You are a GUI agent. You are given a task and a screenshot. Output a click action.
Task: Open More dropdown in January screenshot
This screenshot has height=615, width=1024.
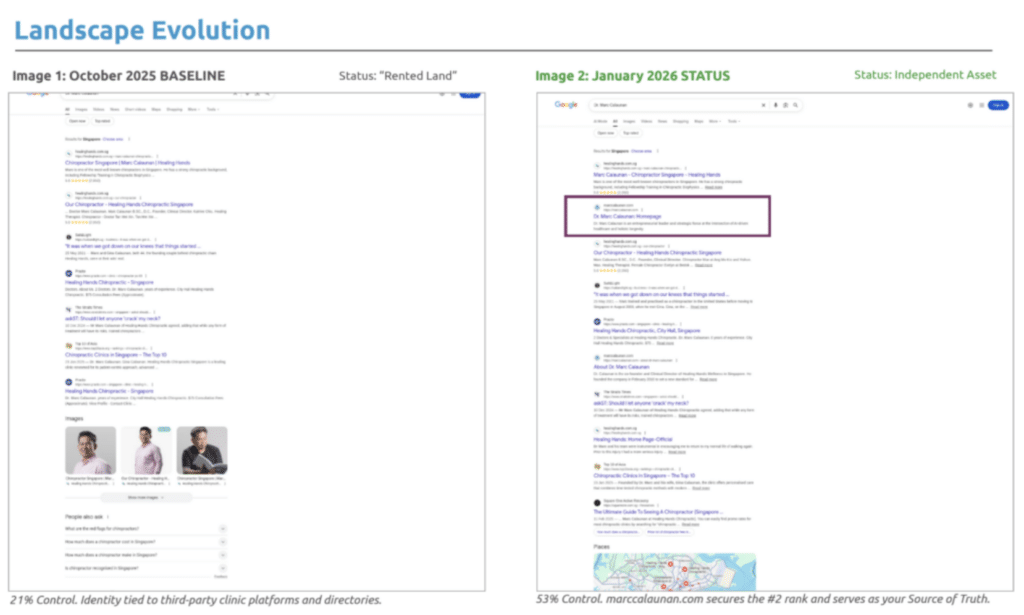click(x=714, y=121)
